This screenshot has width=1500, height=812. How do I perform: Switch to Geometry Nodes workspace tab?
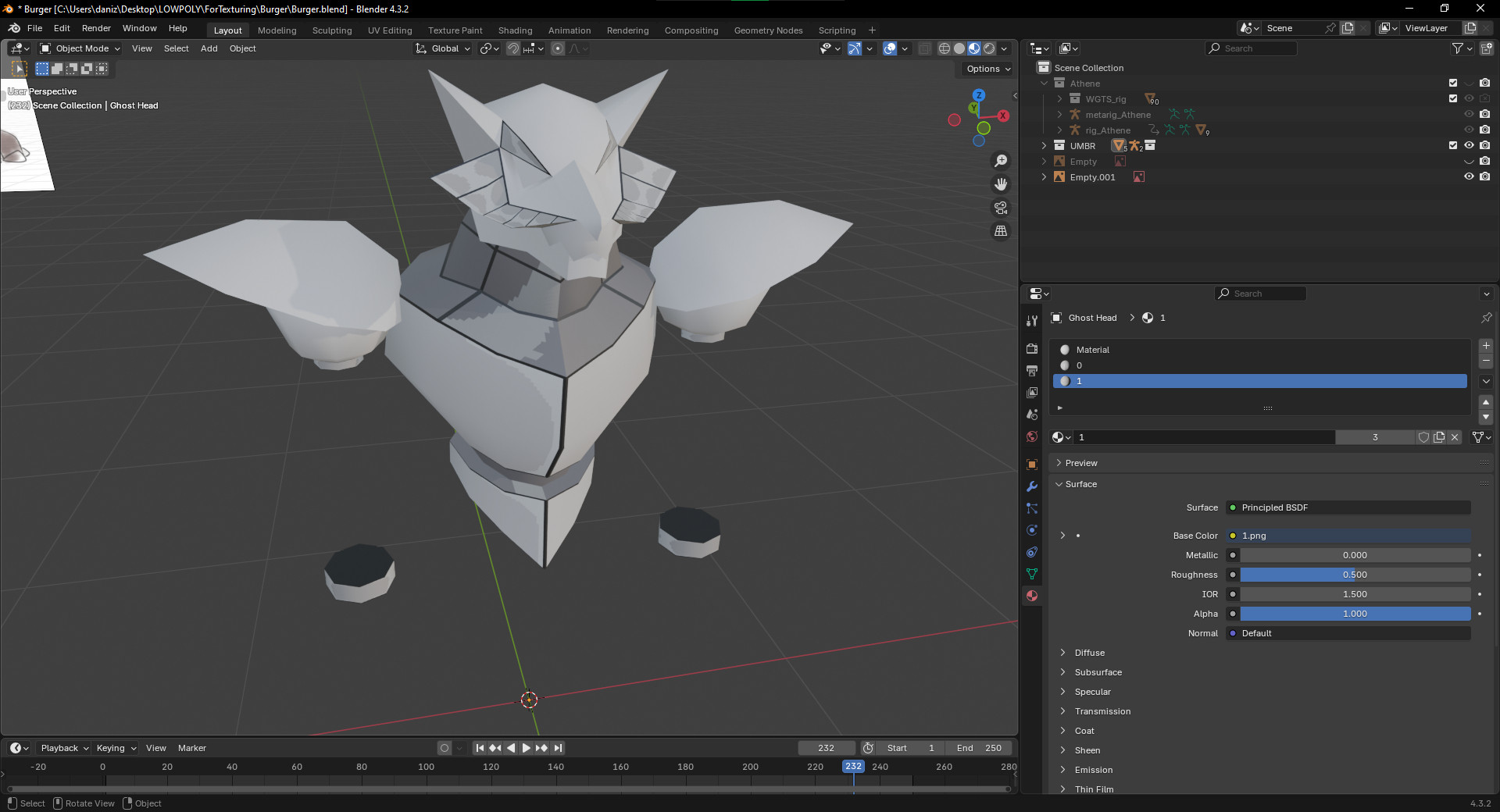point(768,30)
